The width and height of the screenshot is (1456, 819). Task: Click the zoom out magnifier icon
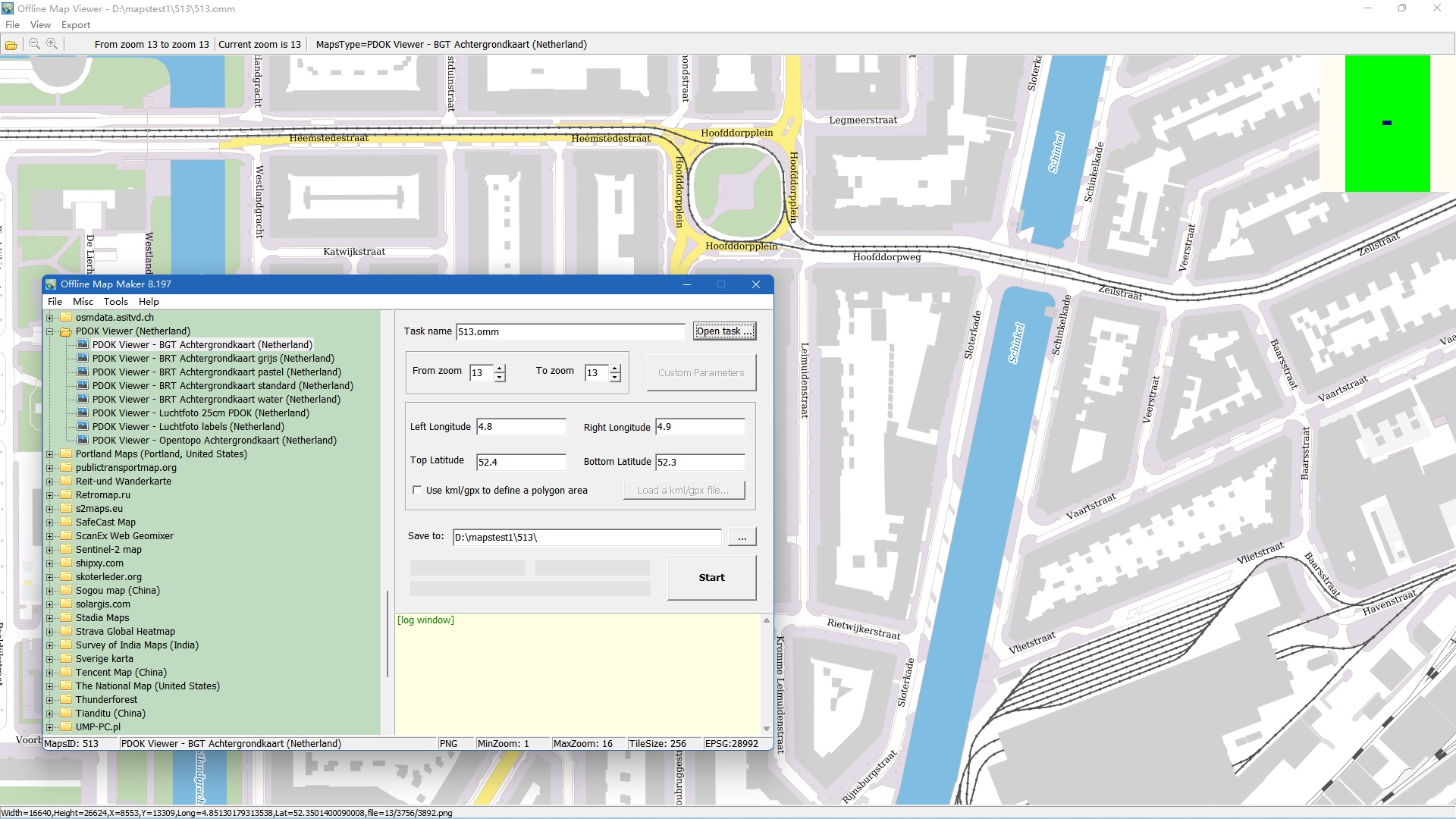[34, 44]
